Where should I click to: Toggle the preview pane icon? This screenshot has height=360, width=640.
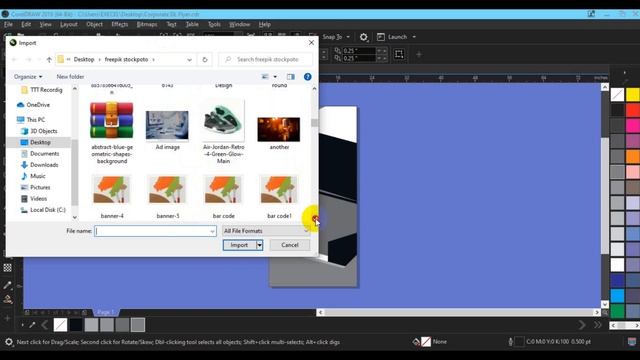click(291, 77)
